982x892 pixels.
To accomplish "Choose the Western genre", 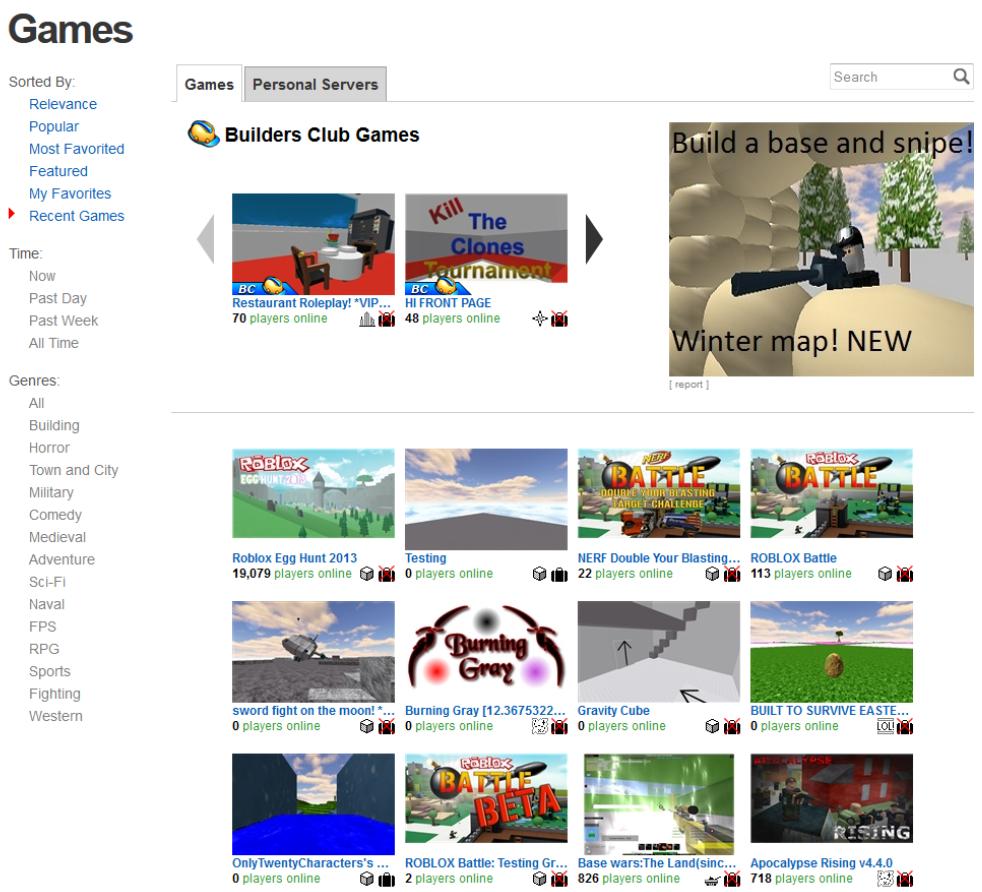I will 56,716.
